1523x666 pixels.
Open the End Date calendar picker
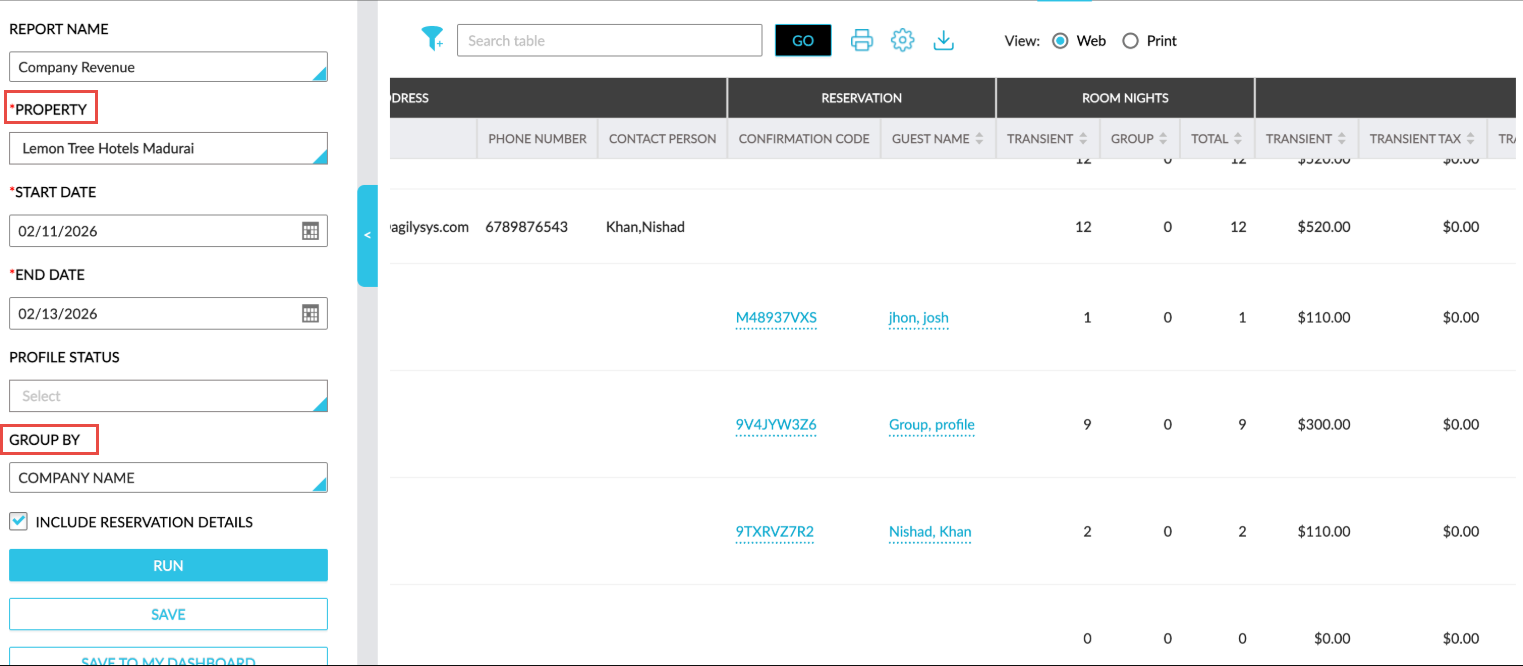[x=310, y=314]
